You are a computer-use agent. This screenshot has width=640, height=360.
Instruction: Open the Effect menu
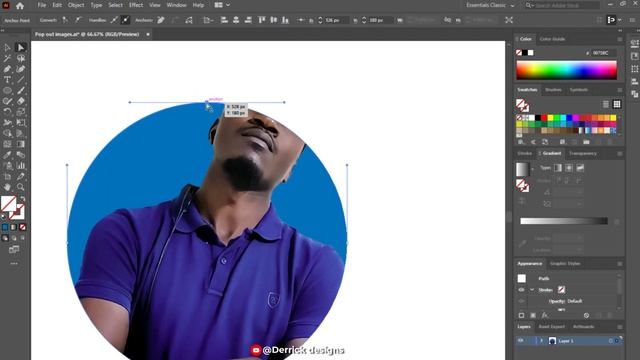136,5
